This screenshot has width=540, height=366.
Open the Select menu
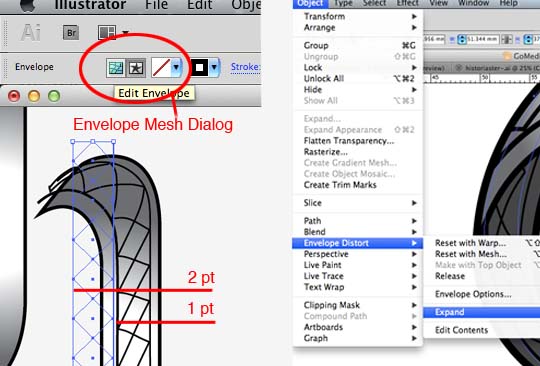pos(374,3)
